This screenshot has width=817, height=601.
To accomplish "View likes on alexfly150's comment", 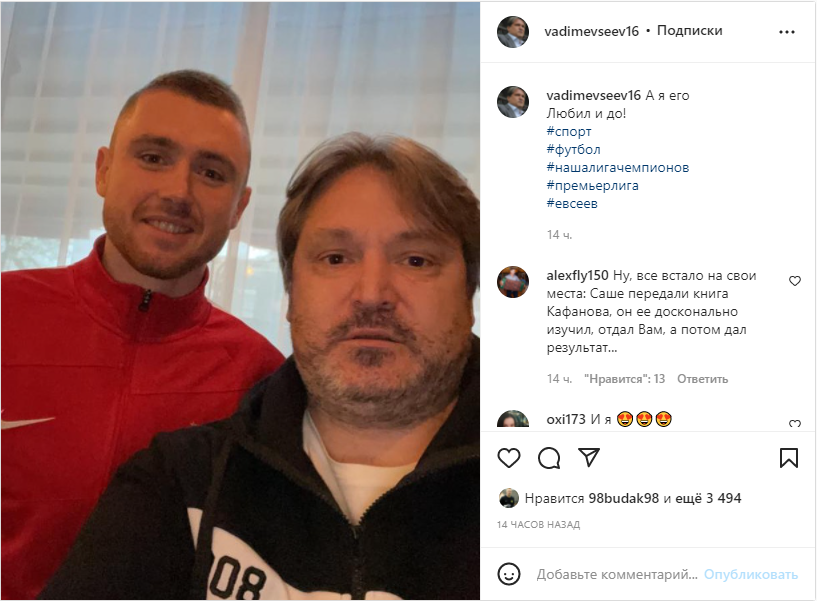I will click(x=624, y=379).
